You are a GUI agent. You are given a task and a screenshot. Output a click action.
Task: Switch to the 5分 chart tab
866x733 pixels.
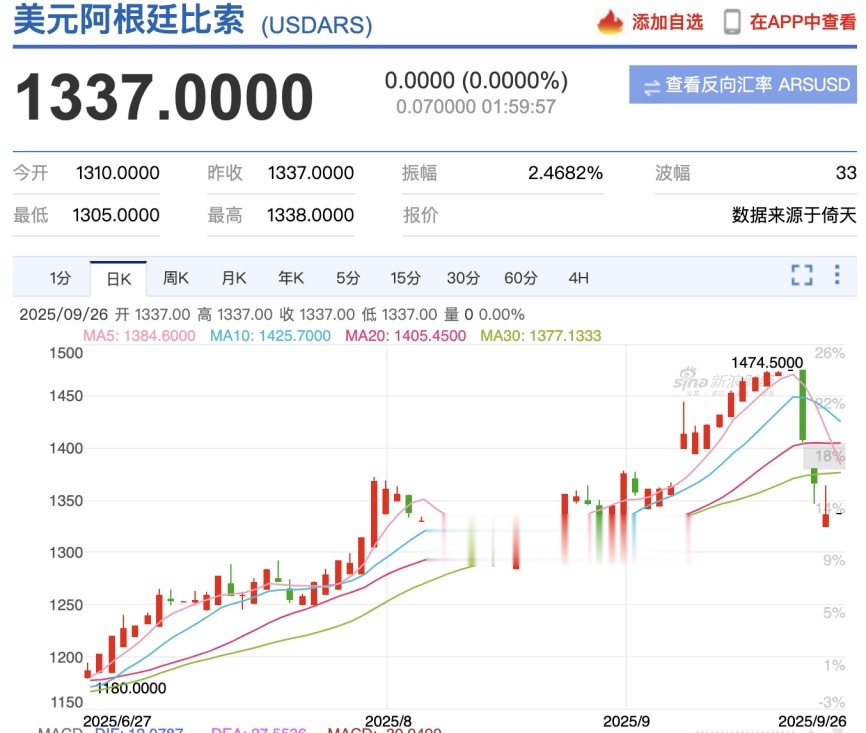tap(348, 278)
